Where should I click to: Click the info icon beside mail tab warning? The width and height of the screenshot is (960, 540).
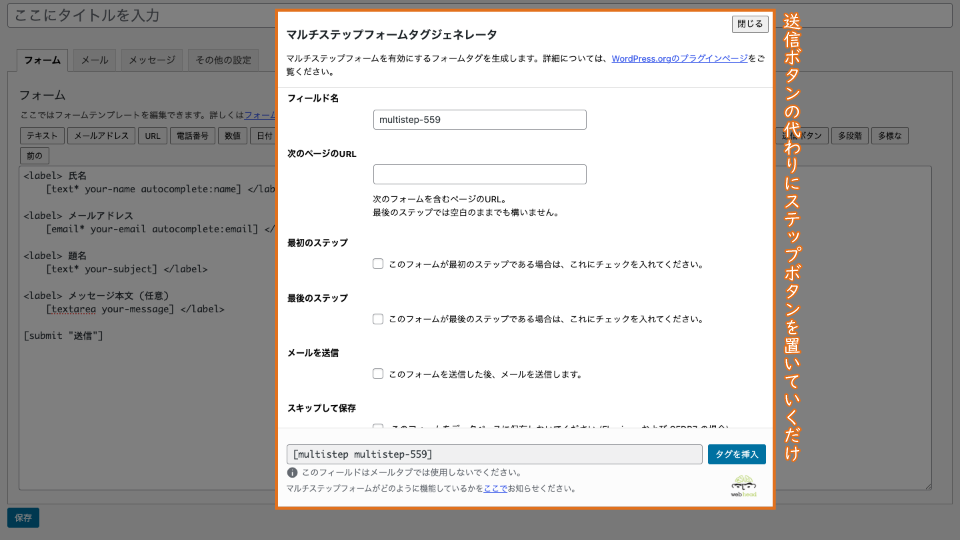pyautogui.click(x=292, y=473)
